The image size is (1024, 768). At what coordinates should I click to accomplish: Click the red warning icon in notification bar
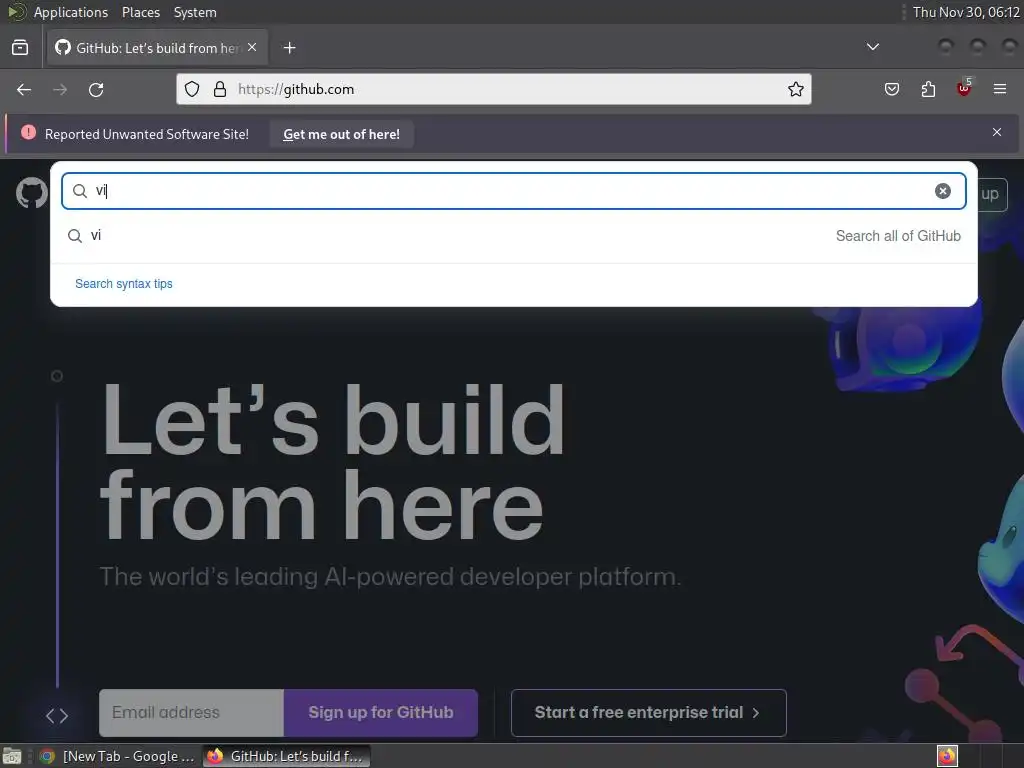(x=28, y=133)
